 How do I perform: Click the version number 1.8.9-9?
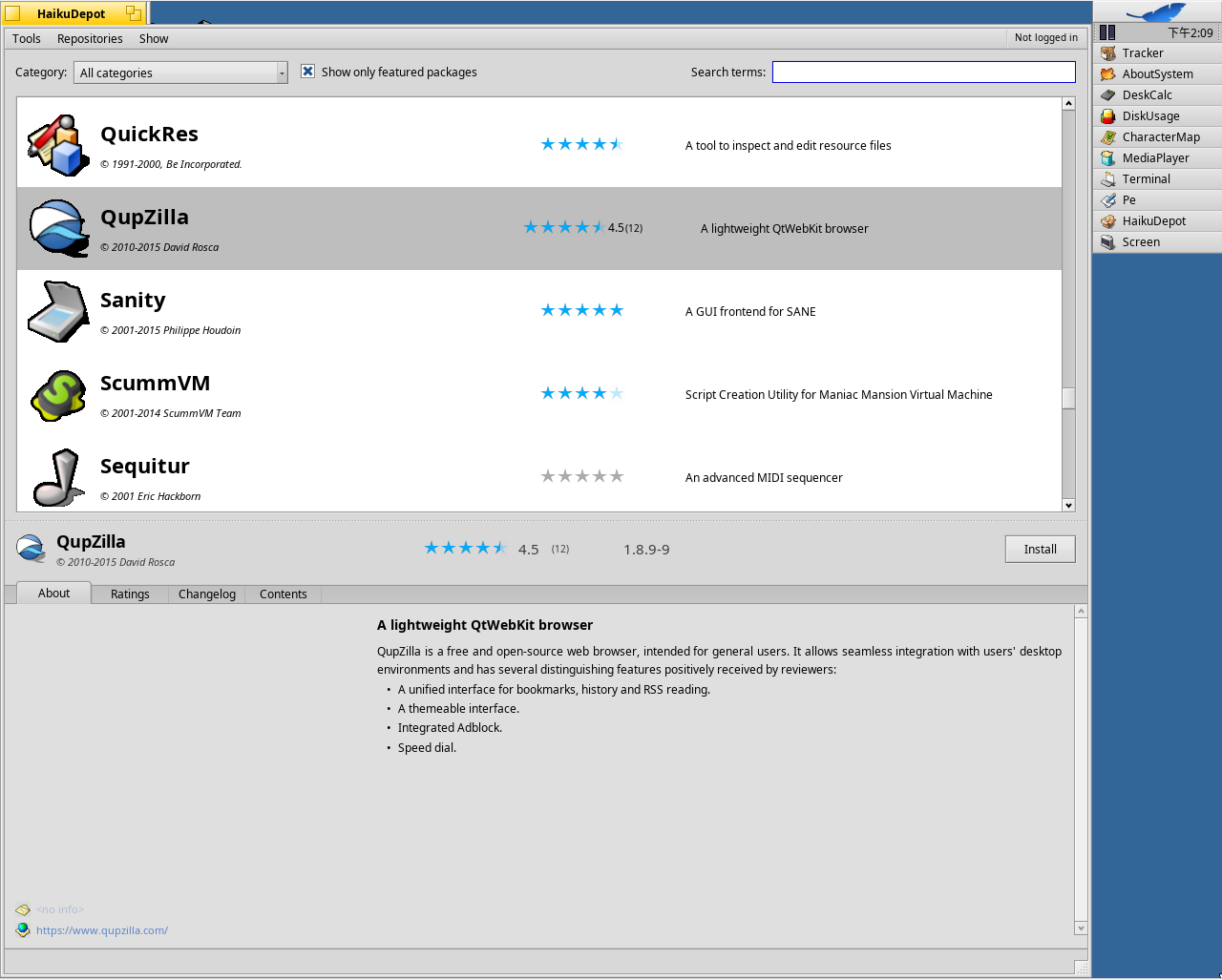point(646,550)
